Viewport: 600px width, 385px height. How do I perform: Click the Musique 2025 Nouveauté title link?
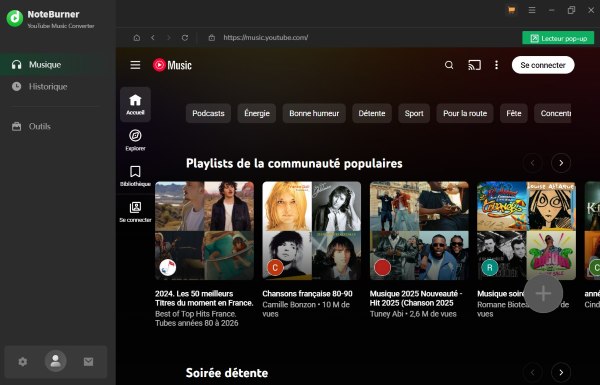(416, 299)
